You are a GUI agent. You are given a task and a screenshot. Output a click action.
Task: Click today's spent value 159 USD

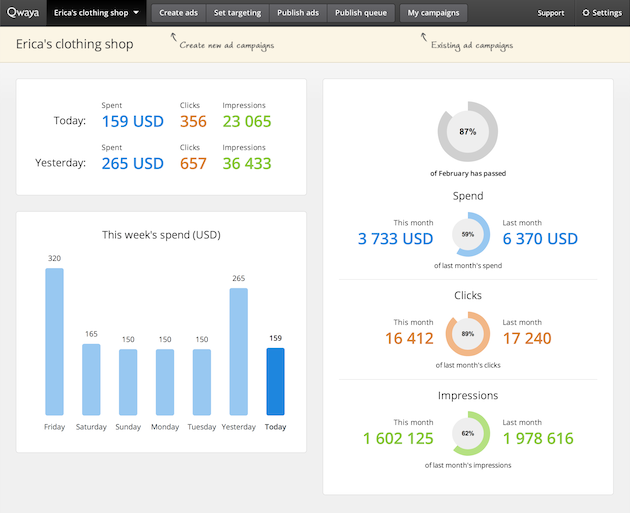pos(133,121)
